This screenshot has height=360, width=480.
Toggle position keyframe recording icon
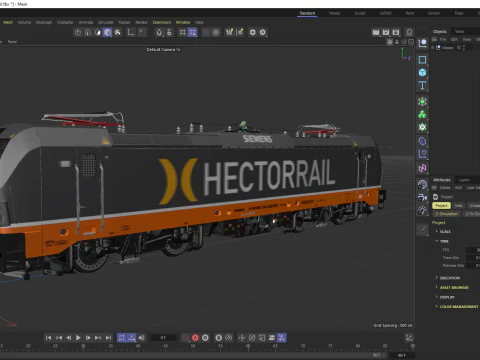[x=242, y=338]
